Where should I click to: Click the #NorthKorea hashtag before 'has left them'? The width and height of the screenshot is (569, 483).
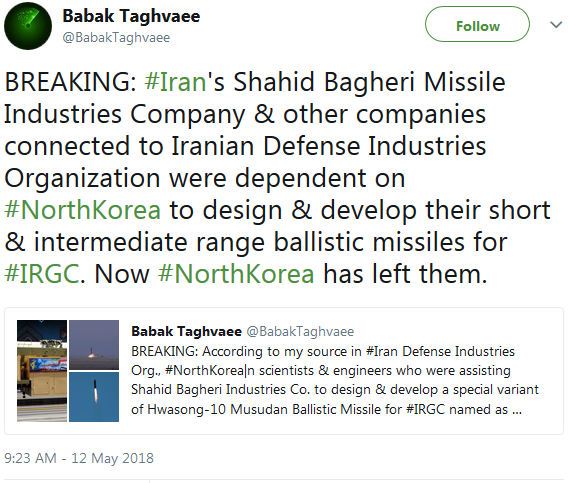click(x=236, y=274)
